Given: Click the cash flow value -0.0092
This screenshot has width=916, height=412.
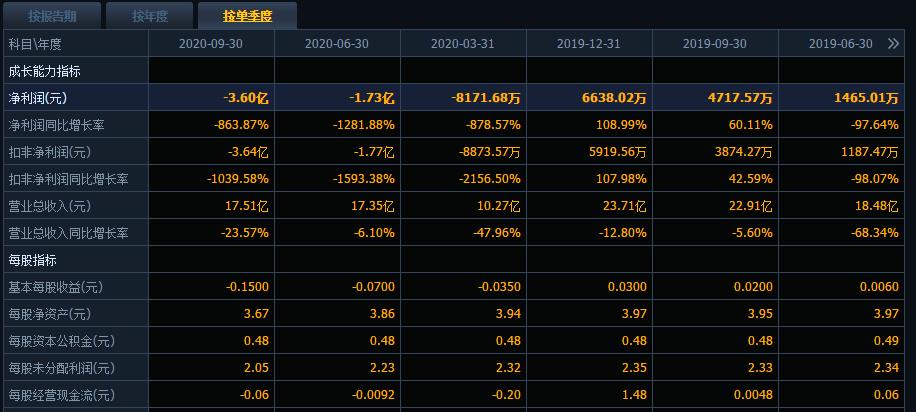Looking at the screenshot, I should (x=373, y=395).
